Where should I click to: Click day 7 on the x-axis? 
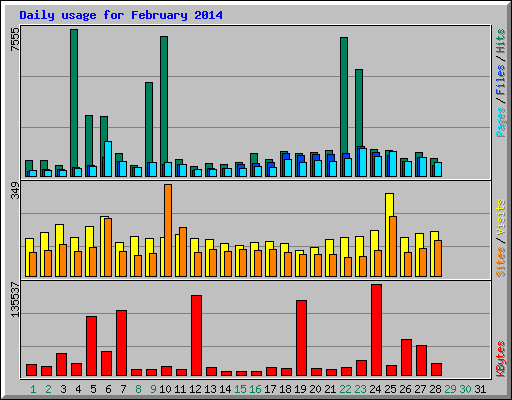coord(123,389)
